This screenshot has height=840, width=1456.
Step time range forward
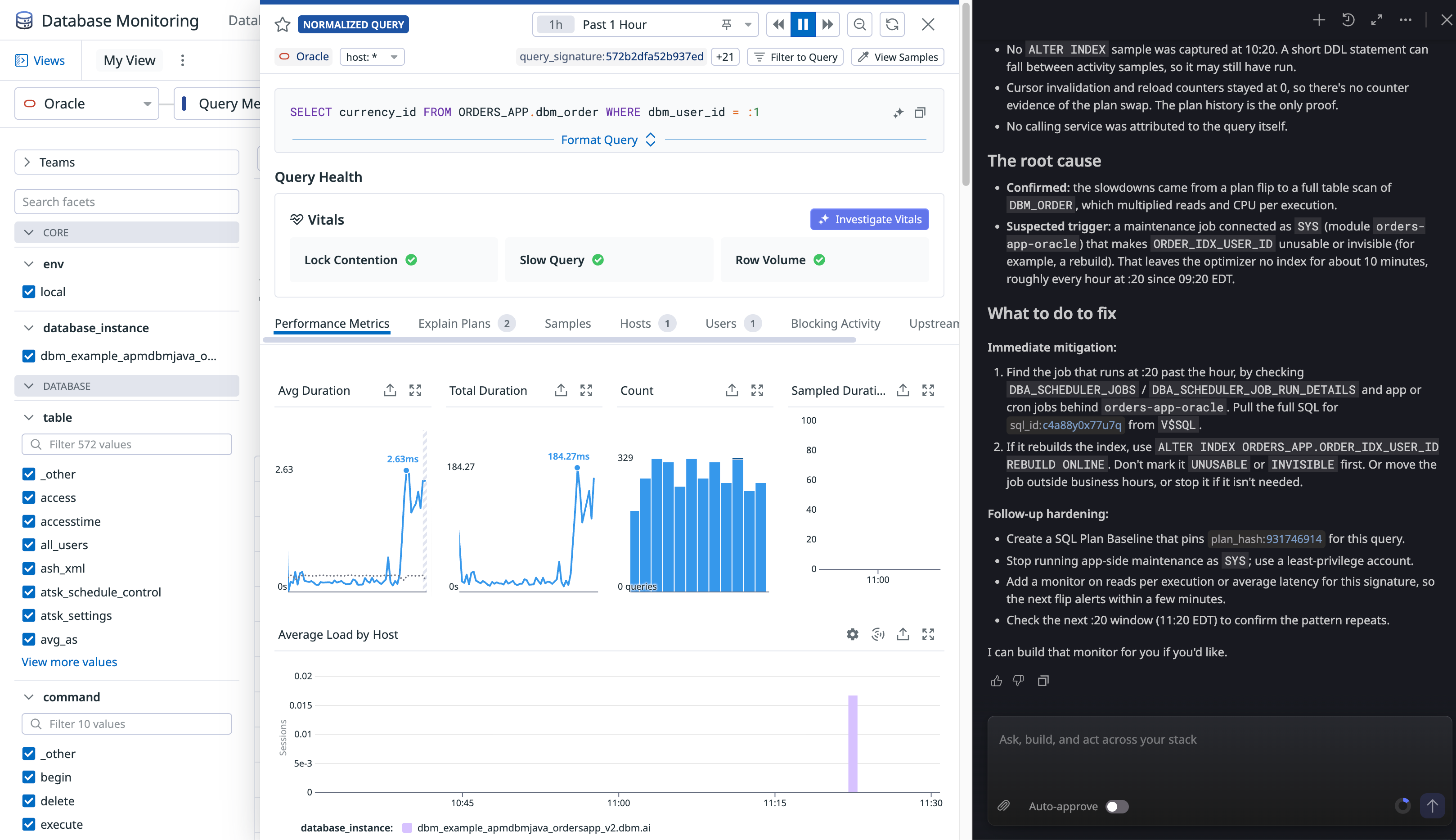[x=827, y=24]
